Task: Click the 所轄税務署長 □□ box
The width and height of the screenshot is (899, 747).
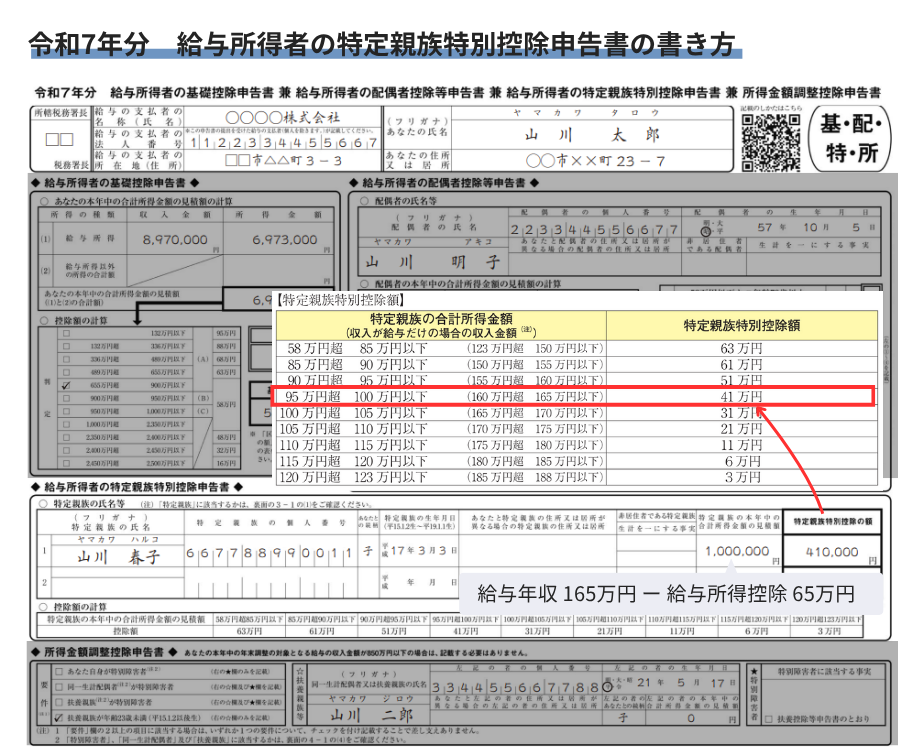Action: [59, 140]
